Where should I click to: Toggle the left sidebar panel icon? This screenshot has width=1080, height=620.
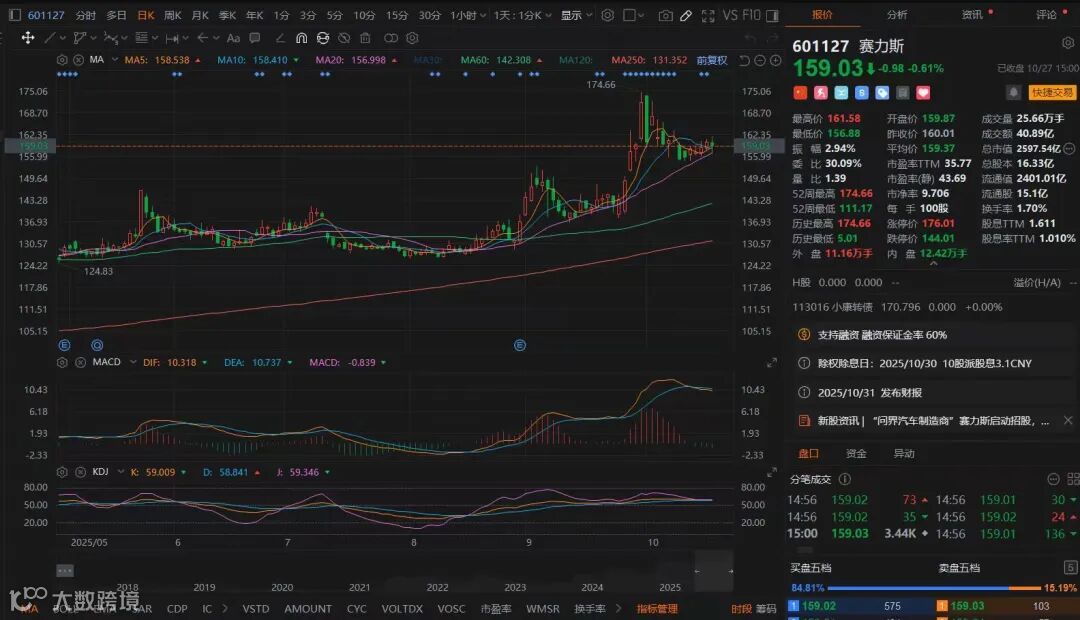point(14,14)
